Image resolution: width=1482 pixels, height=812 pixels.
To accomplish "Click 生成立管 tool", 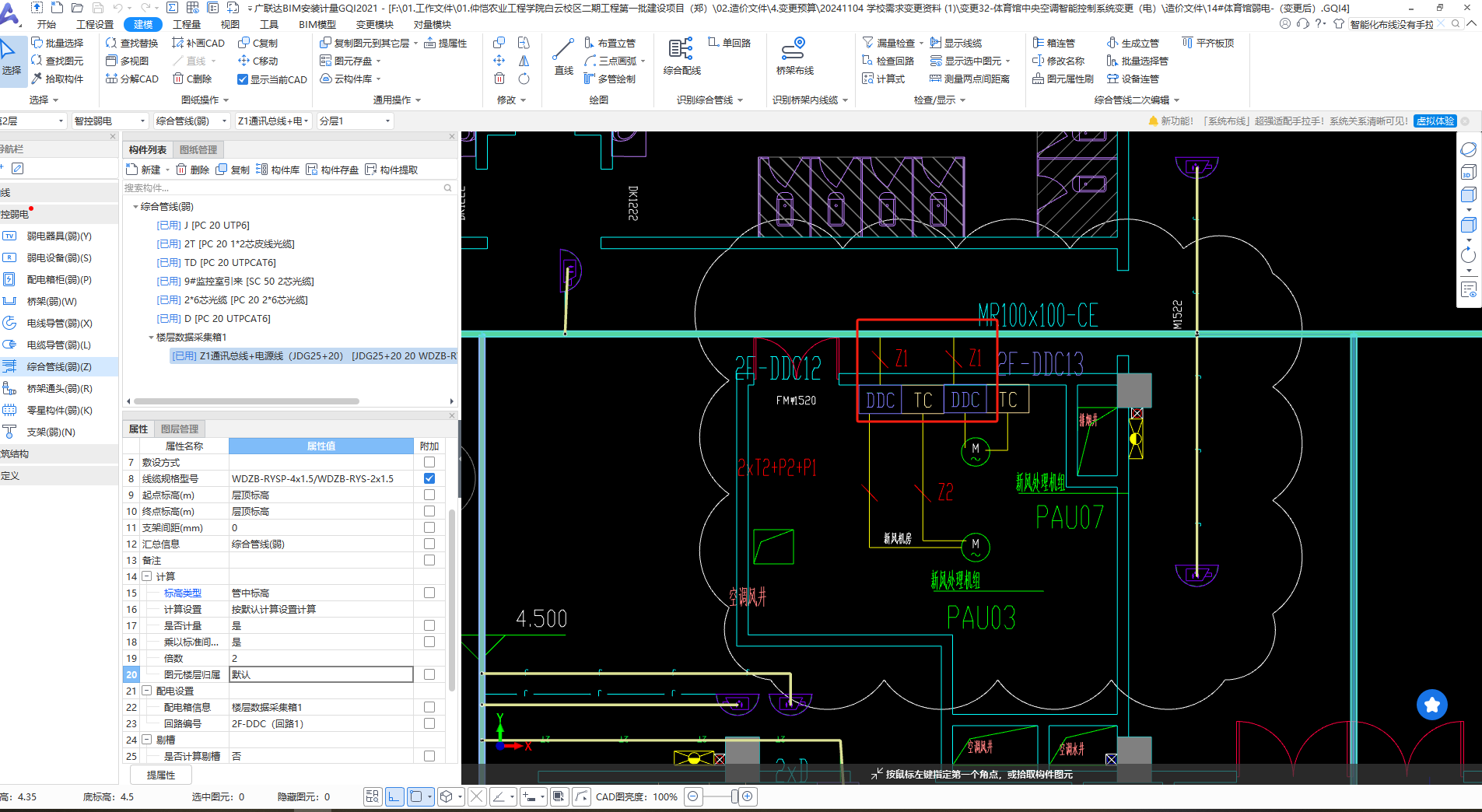I will (1133, 43).
